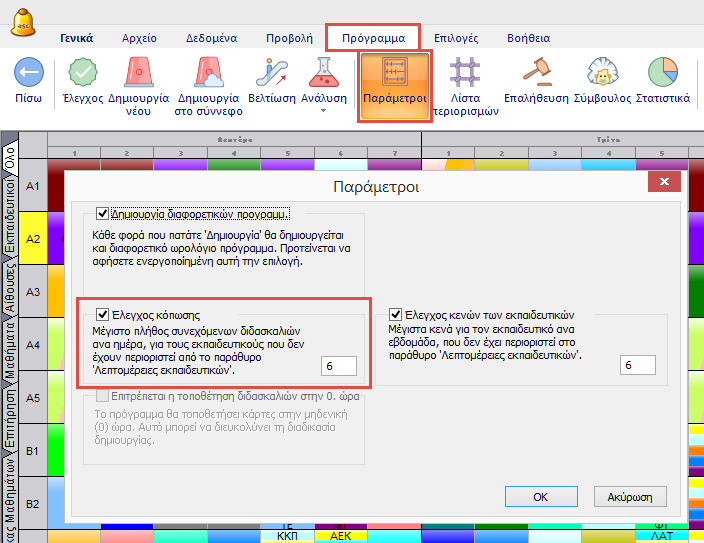Toggle Έλεγχος κενών των εκπαιδευτικών checkbox
704x543 pixels.
396,313
